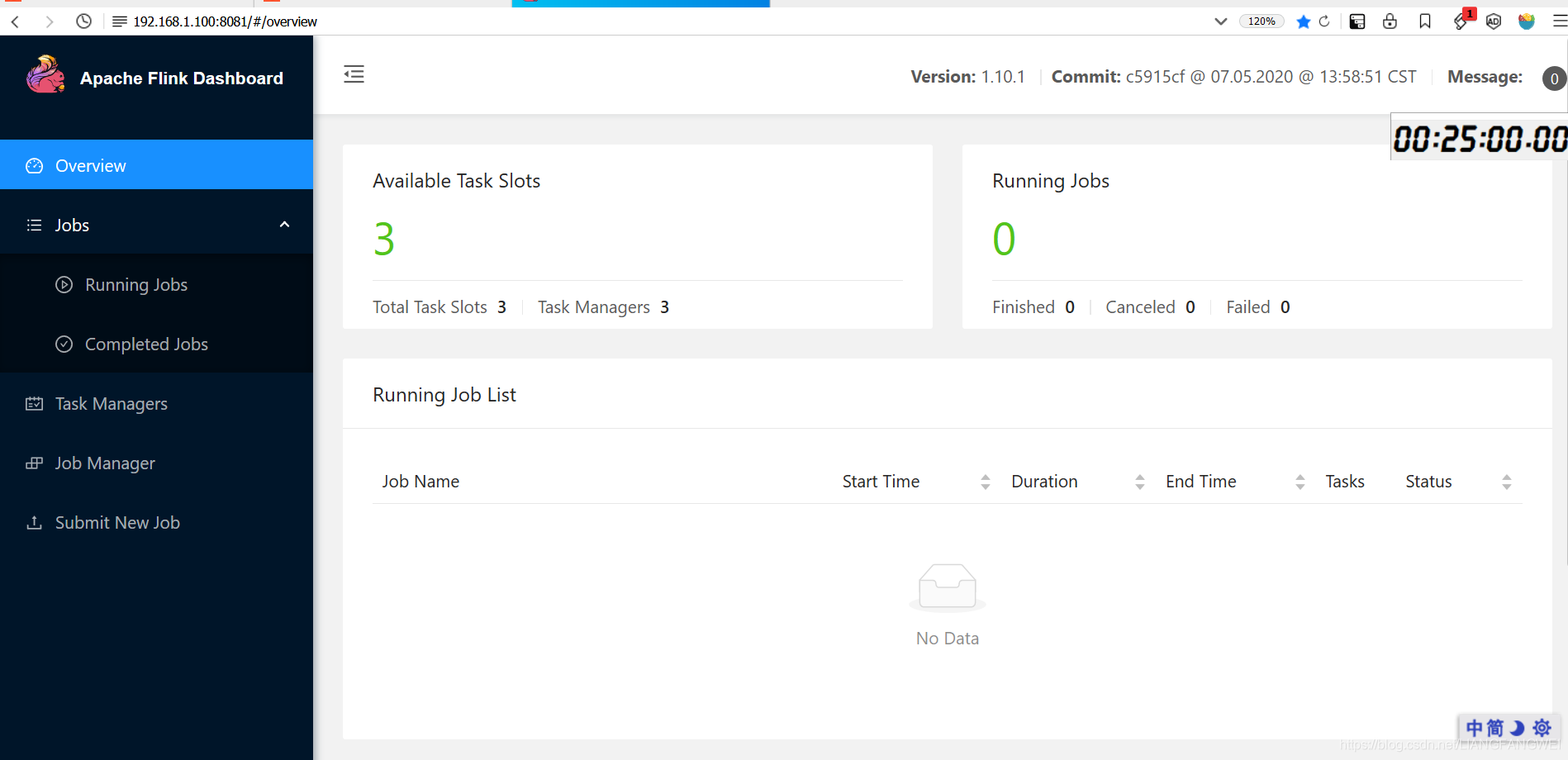Click the 00:25:00 timer overlay
1568x760 pixels.
[1480, 138]
